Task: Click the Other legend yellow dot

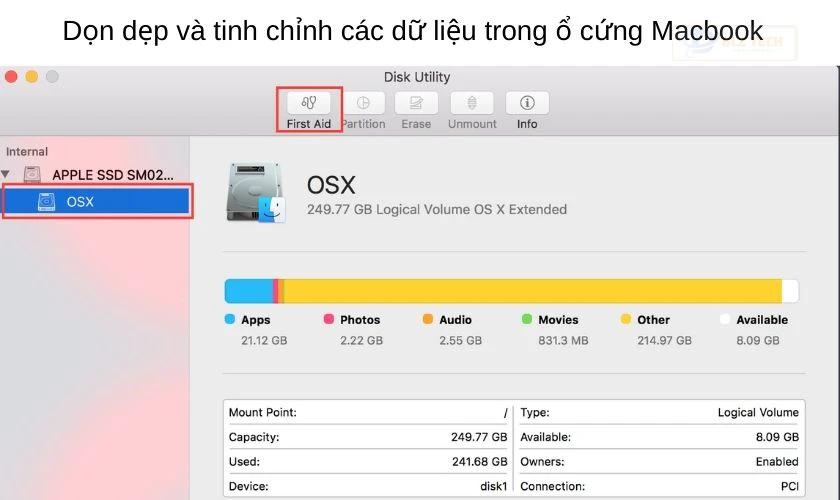Action: pyautogui.click(x=626, y=319)
